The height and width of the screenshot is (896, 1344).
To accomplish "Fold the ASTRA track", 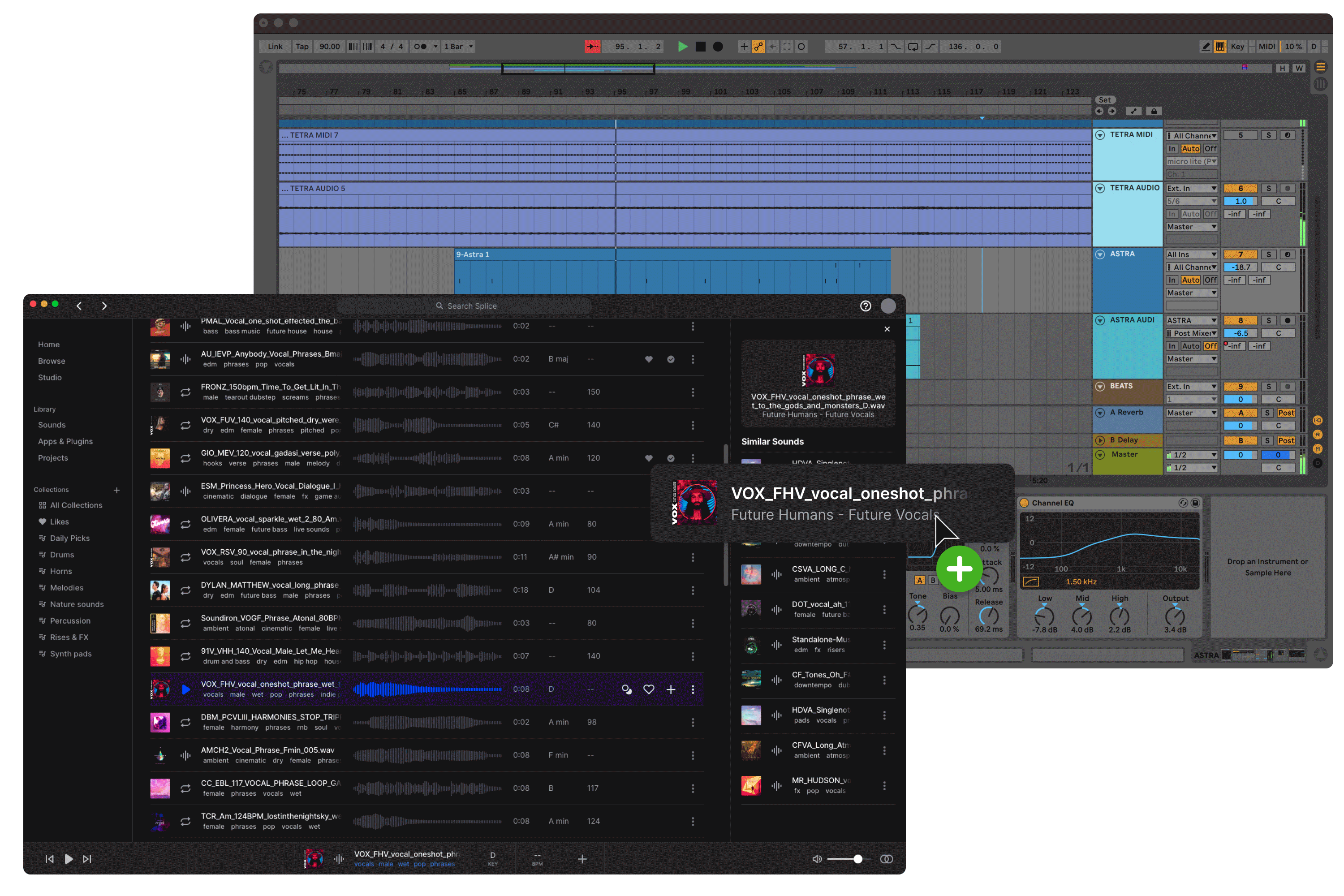I will 1100,255.
